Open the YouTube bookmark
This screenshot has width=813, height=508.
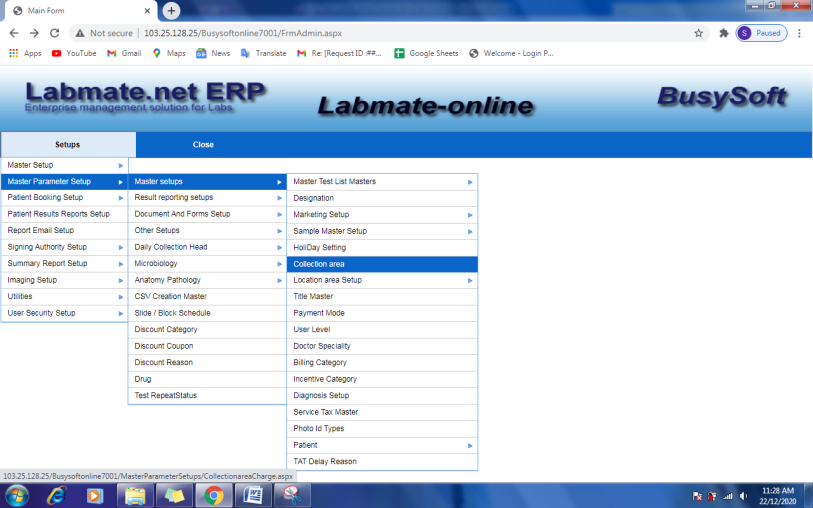pyautogui.click(x=74, y=53)
